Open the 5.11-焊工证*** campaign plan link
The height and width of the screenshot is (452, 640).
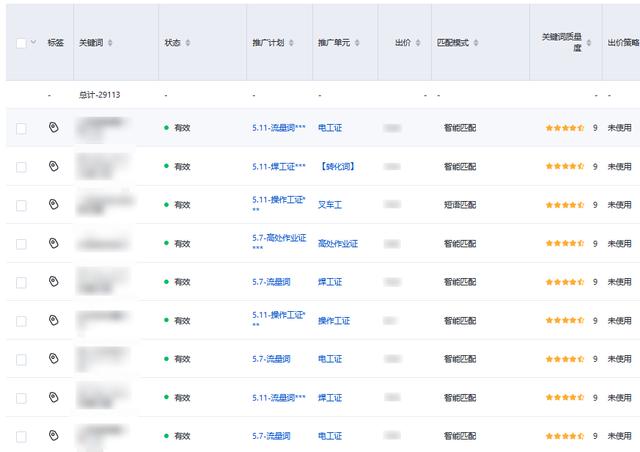coord(279,167)
